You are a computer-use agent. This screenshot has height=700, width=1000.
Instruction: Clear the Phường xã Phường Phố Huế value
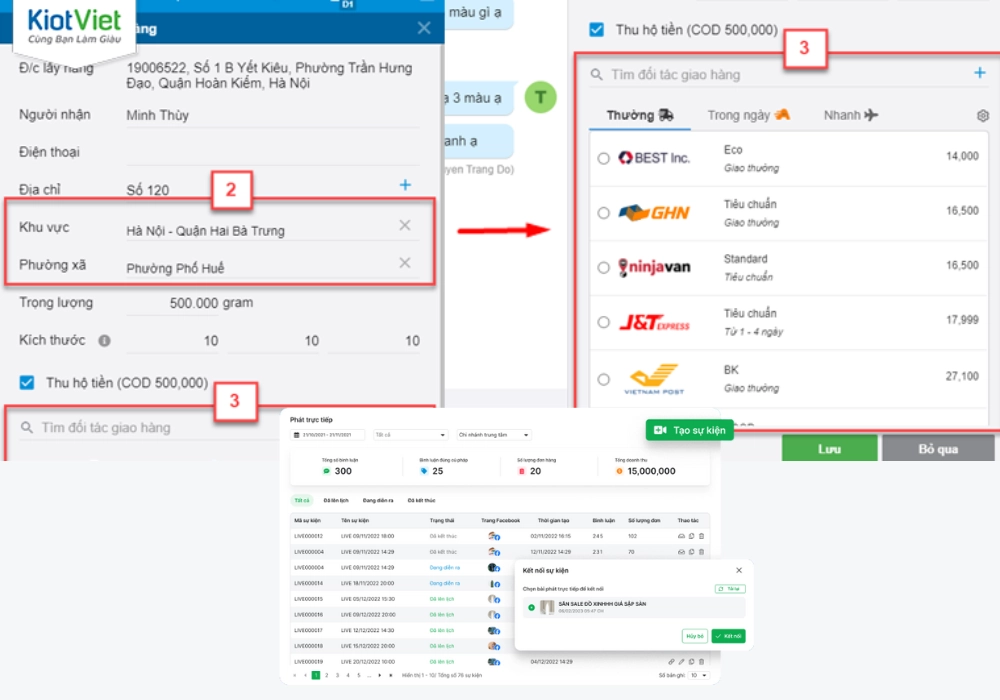[404, 263]
